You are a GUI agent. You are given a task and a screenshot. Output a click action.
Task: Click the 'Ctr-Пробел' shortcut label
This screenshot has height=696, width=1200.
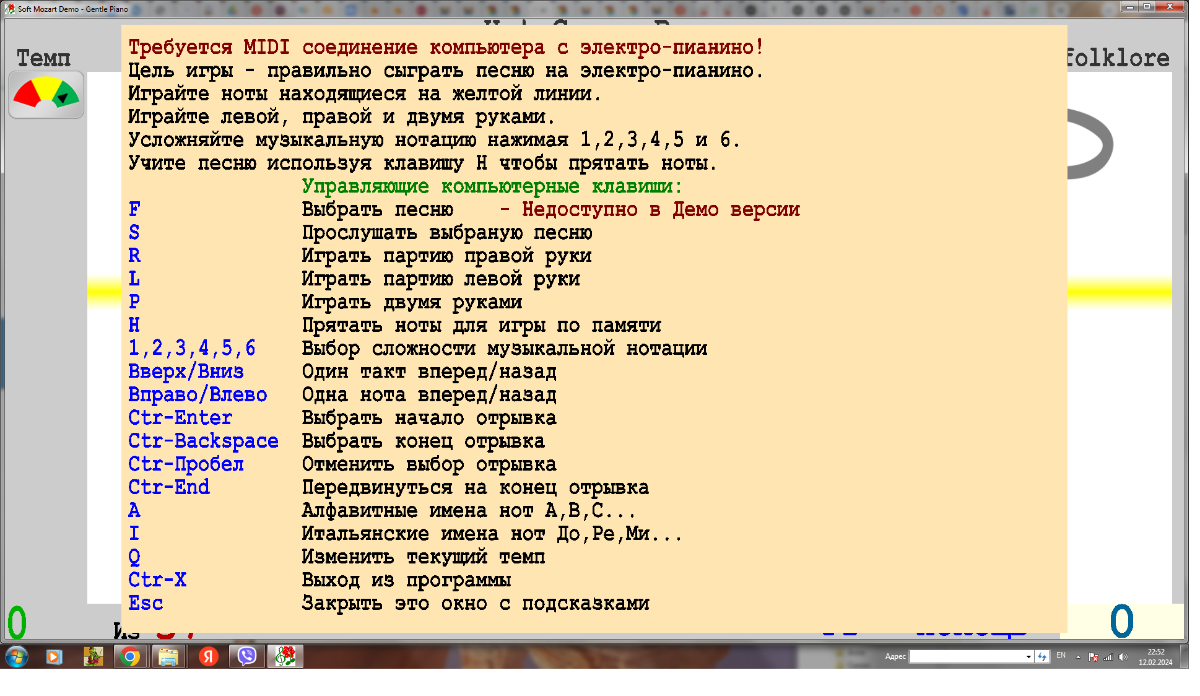(x=186, y=464)
